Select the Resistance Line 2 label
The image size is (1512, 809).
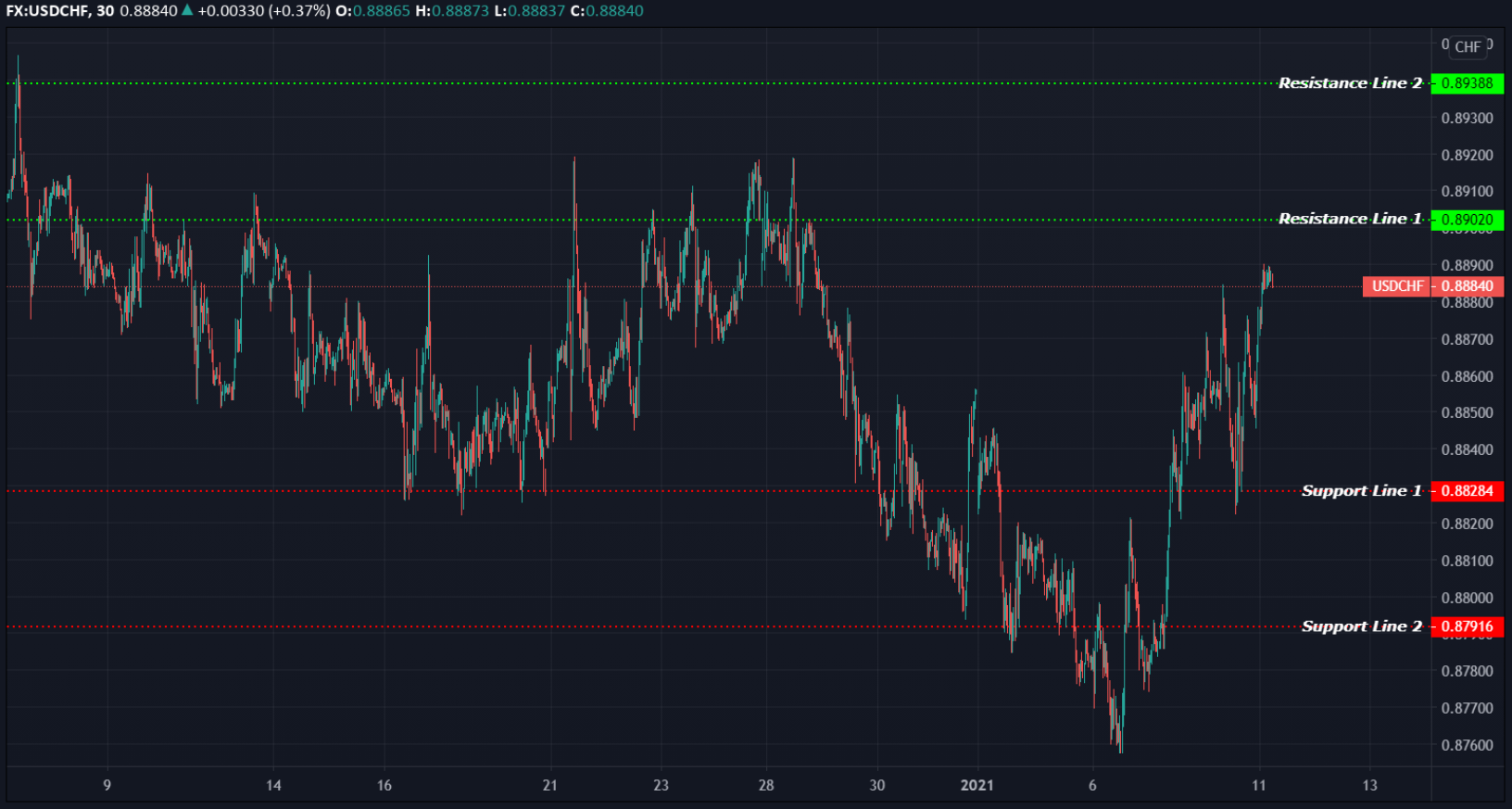pos(1350,83)
